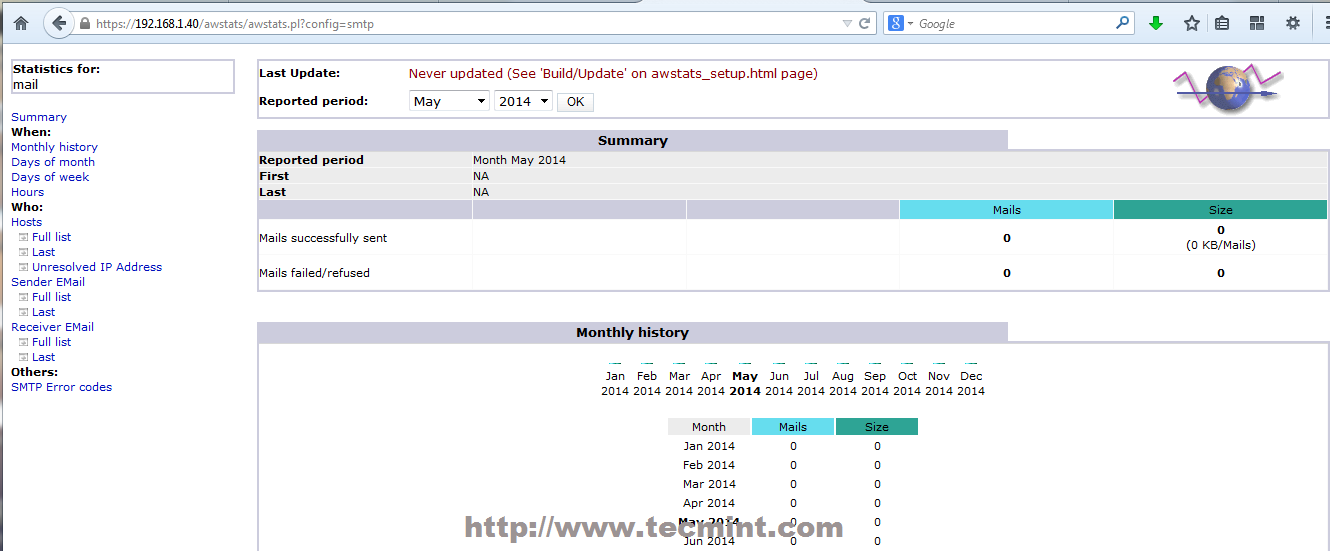The image size is (1330, 551).
Task: Go to Days of week report
Action: coord(50,177)
